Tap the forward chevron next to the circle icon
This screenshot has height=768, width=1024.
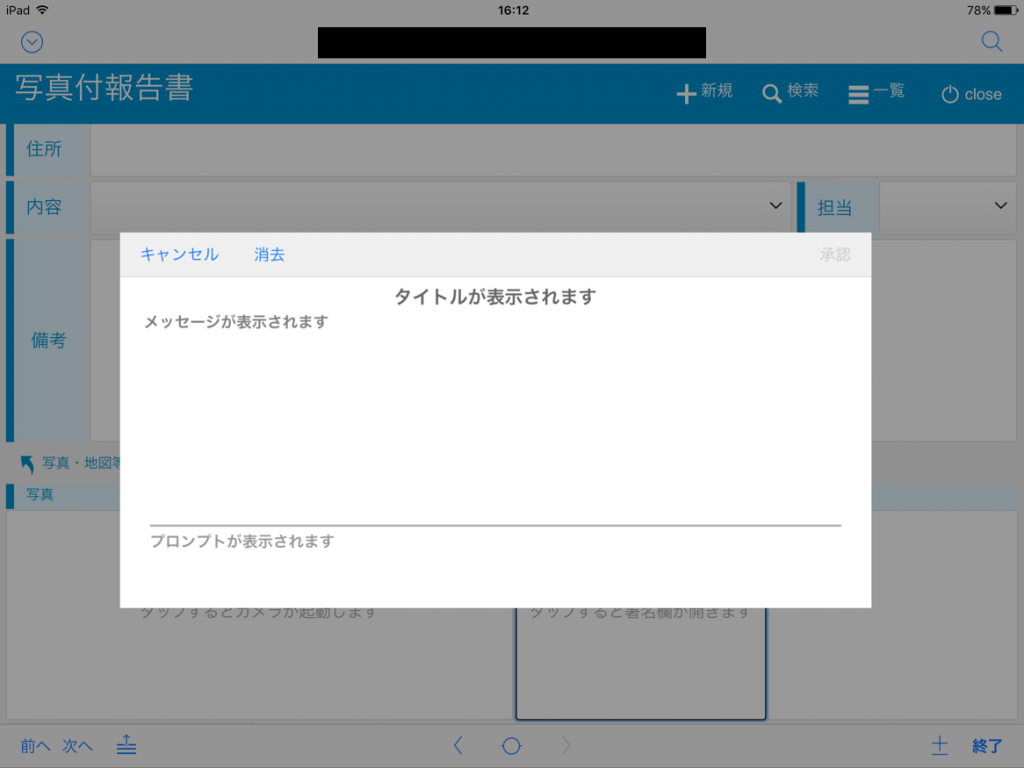point(565,745)
